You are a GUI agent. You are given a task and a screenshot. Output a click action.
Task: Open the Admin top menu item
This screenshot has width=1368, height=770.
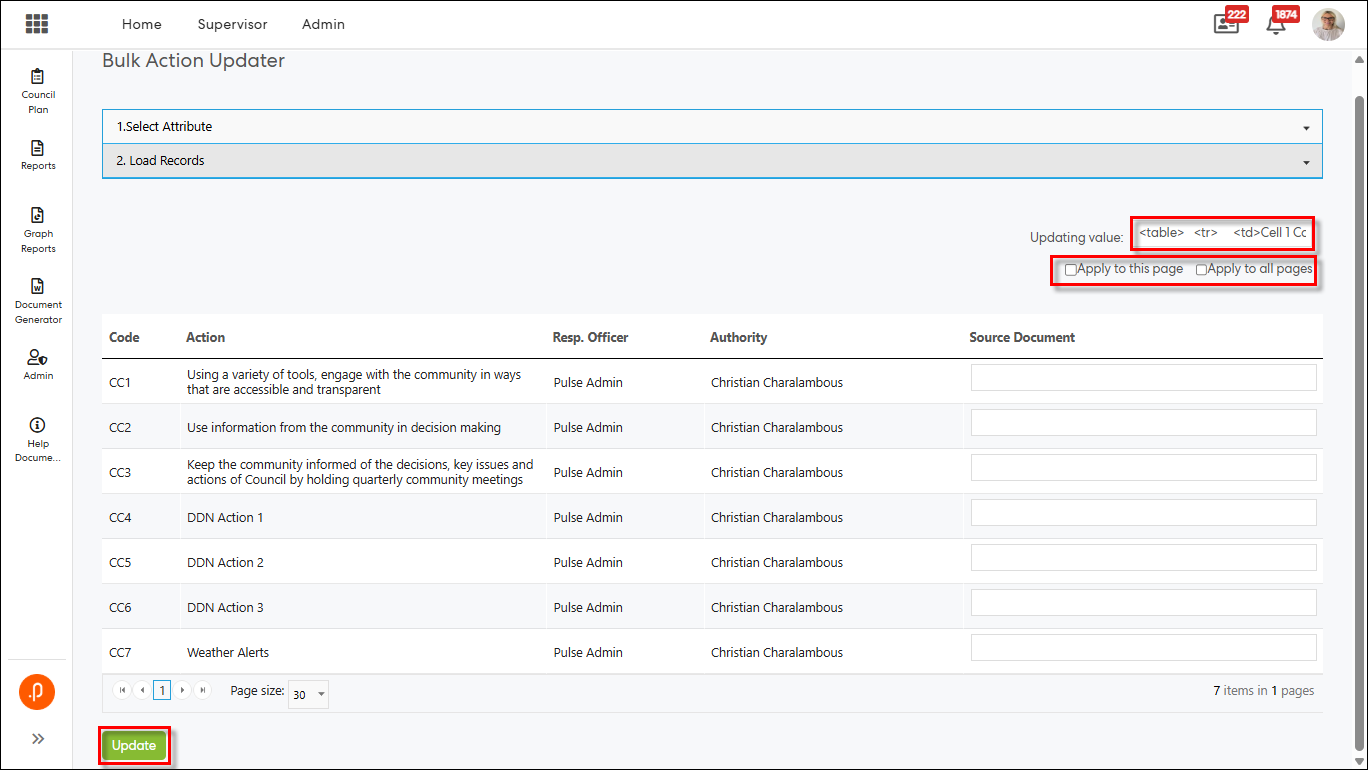(323, 24)
